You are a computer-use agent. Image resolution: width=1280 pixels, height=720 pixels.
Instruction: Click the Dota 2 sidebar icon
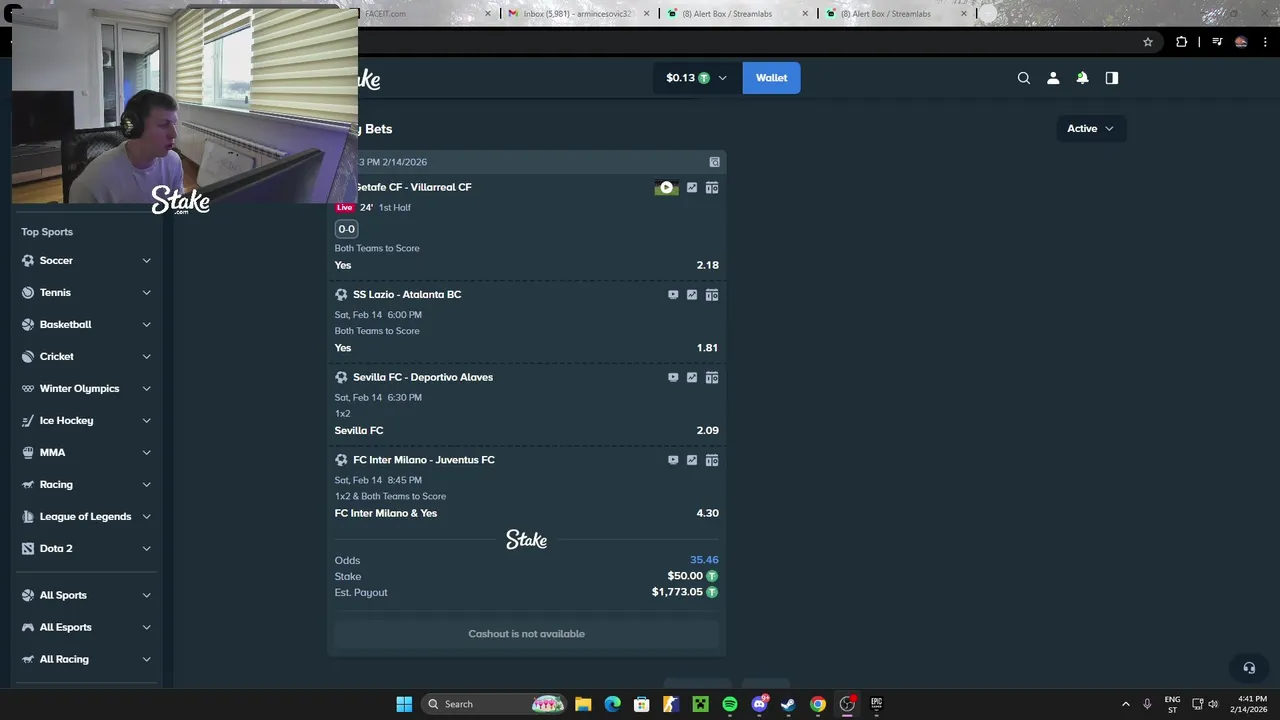tap(28, 549)
